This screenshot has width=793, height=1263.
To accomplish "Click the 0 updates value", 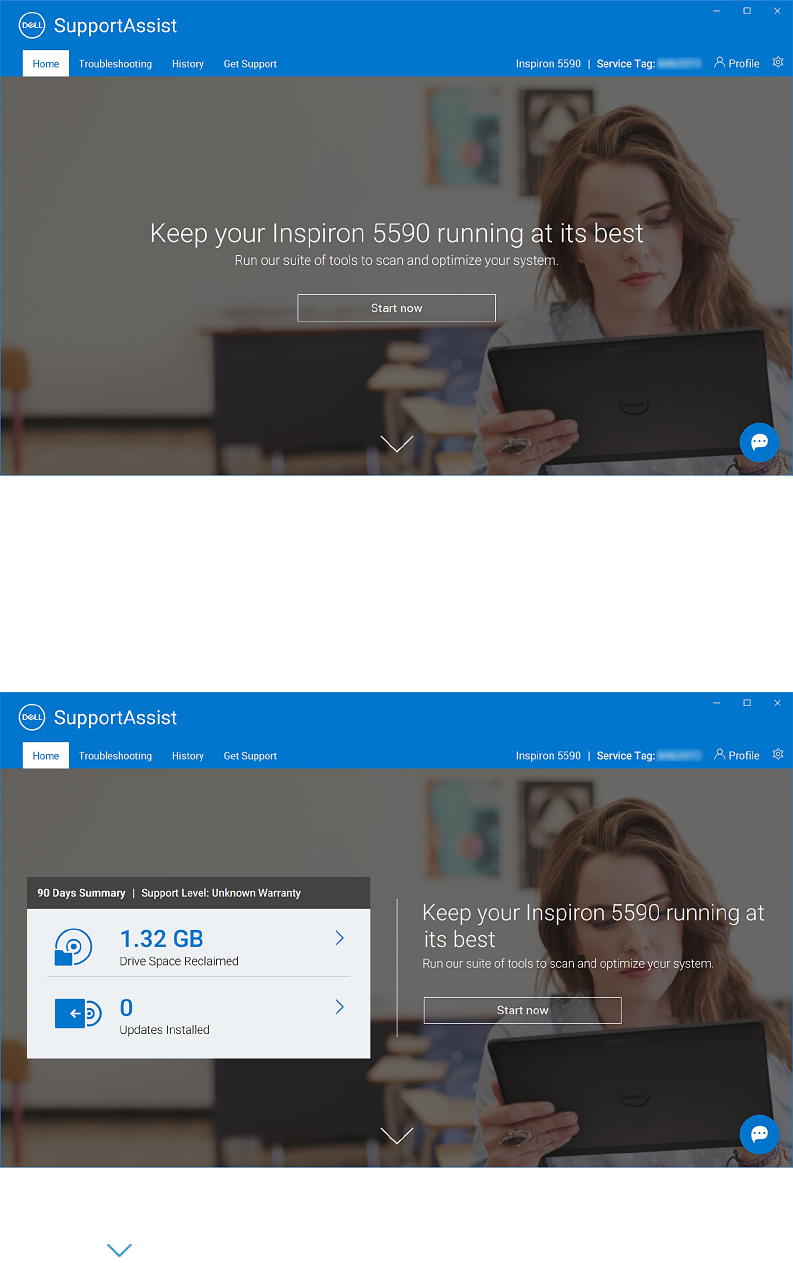I will point(126,1008).
